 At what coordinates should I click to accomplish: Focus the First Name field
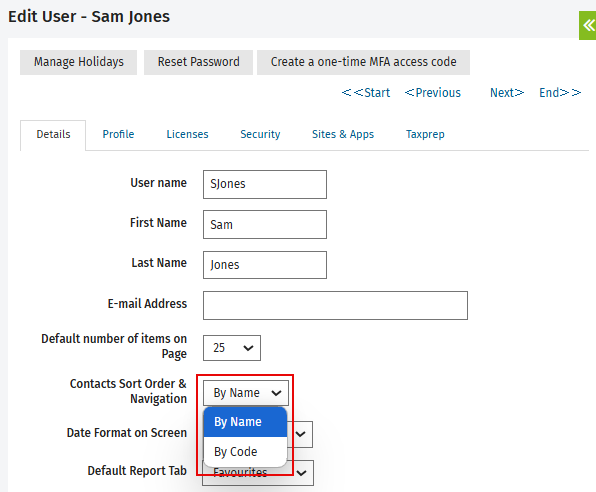tap(265, 224)
